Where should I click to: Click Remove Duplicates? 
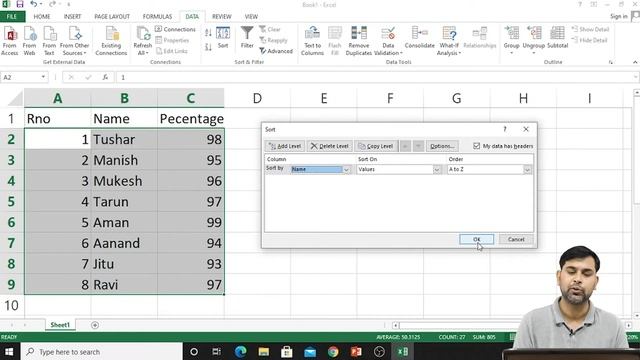click(359, 41)
